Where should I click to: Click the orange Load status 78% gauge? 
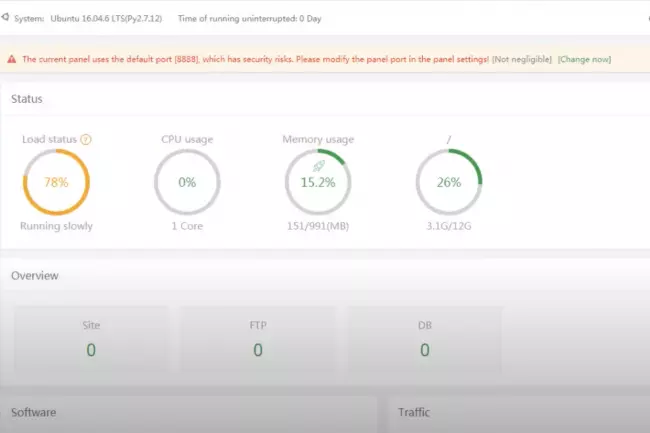(56, 182)
